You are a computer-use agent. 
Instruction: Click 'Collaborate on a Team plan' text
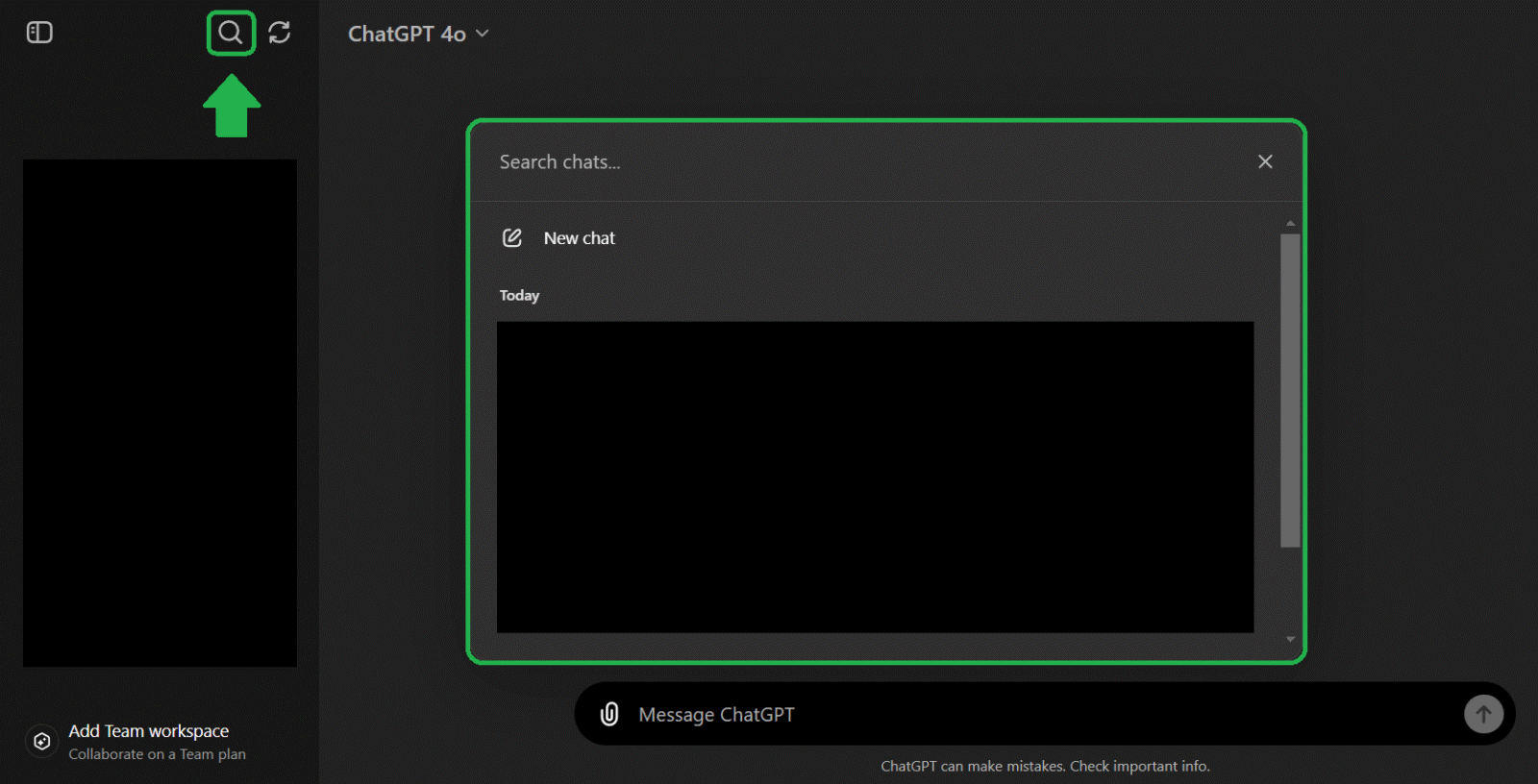(157, 754)
